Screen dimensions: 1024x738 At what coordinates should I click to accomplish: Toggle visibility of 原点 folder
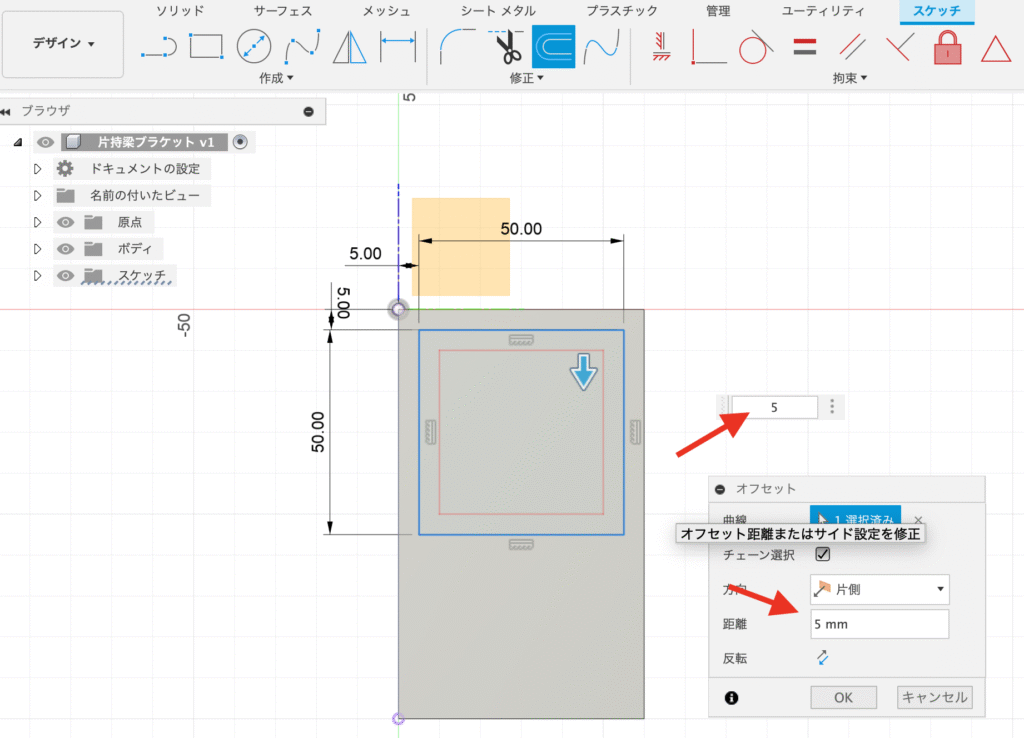pyautogui.click(x=65, y=222)
